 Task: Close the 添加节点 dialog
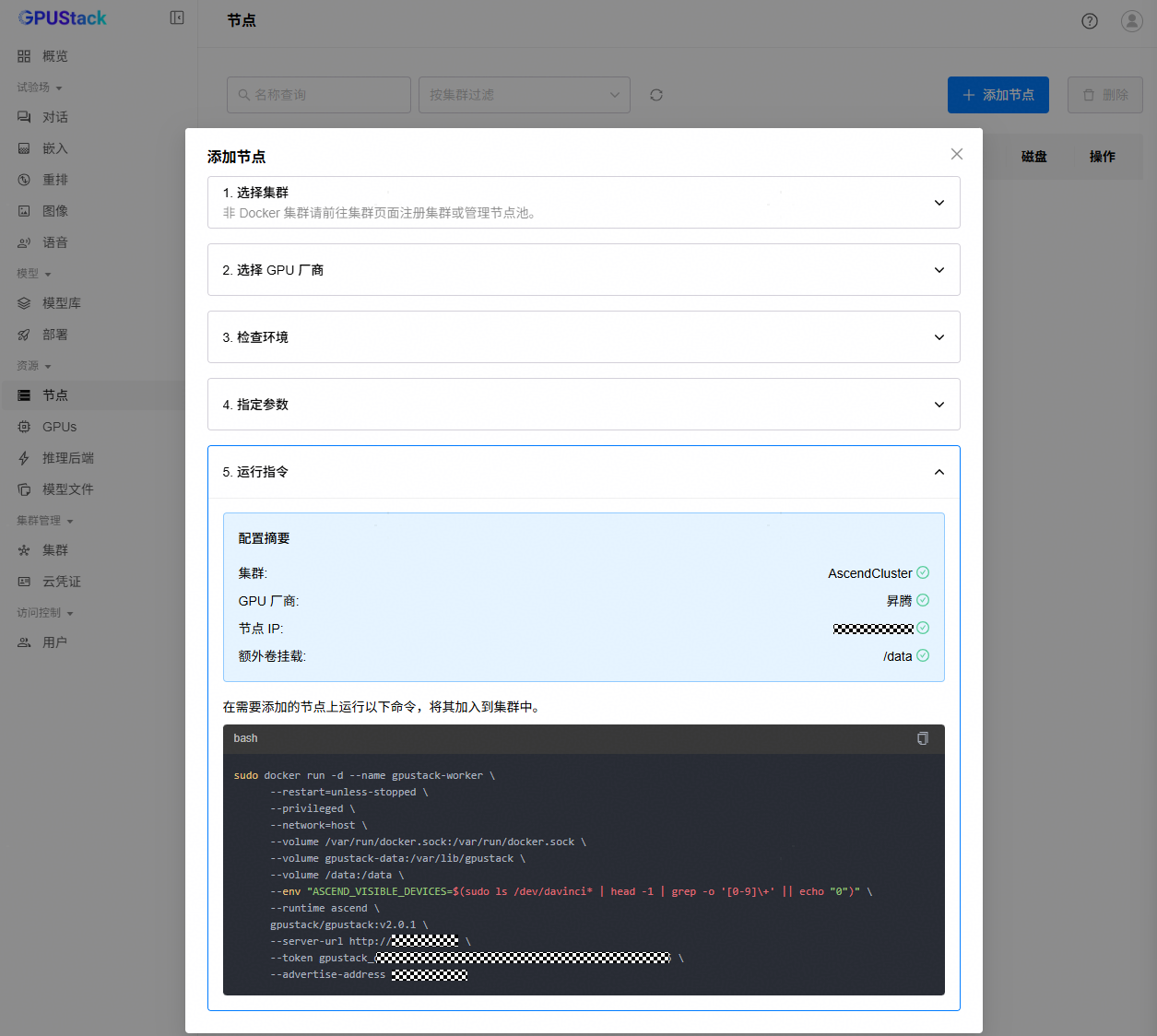tap(956, 154)
